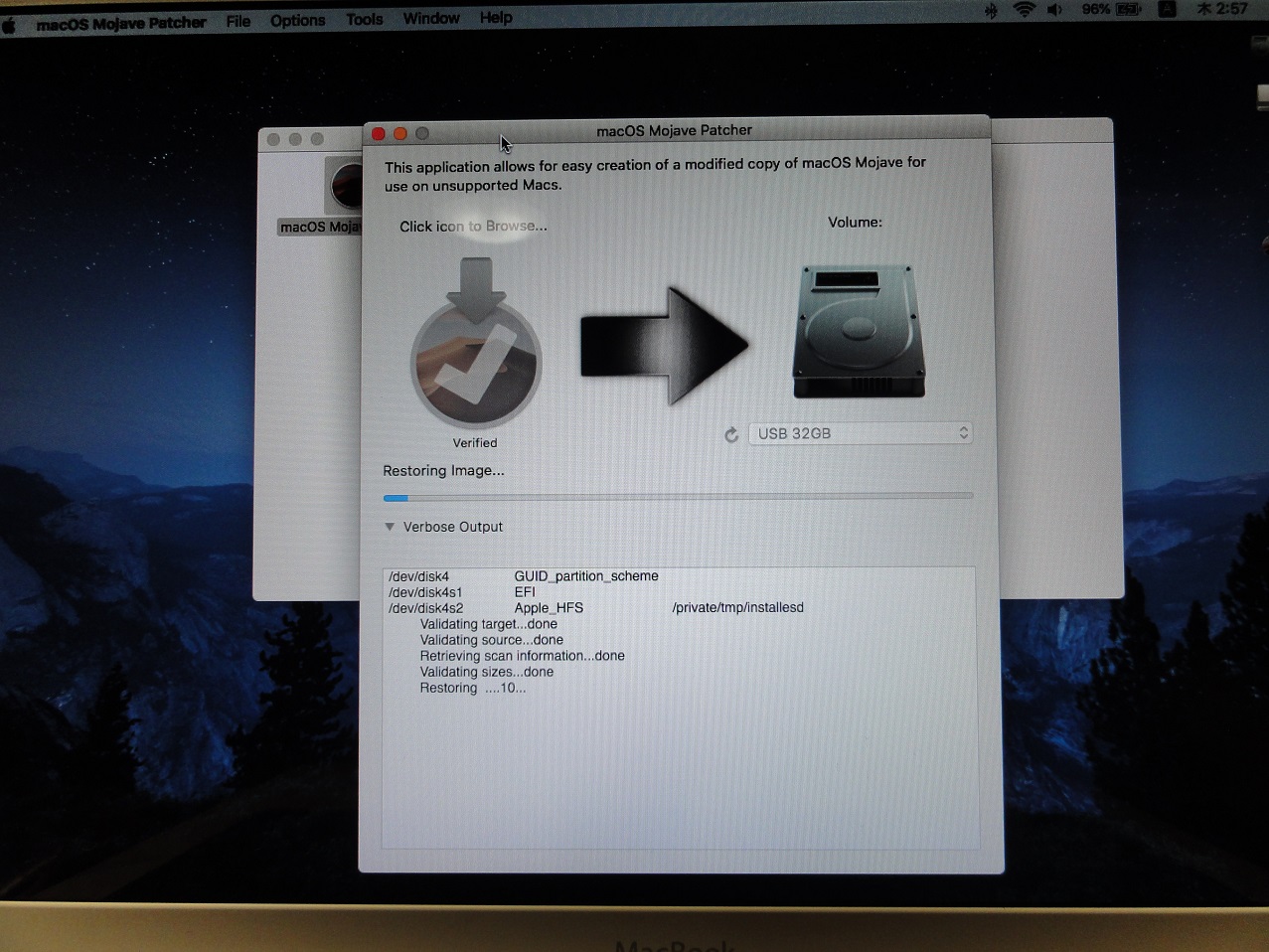Click 'Validating source...done' line
Screen dimensions: 1269x952
[492, 640]
